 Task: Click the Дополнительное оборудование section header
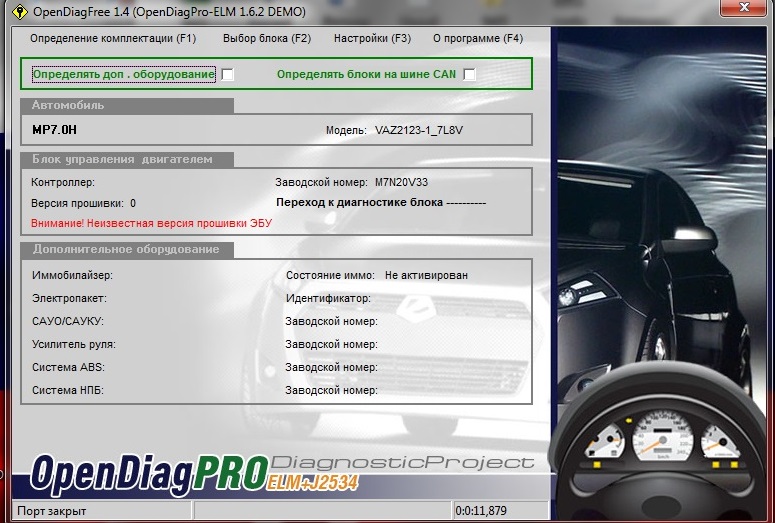[x=126, y=249]
